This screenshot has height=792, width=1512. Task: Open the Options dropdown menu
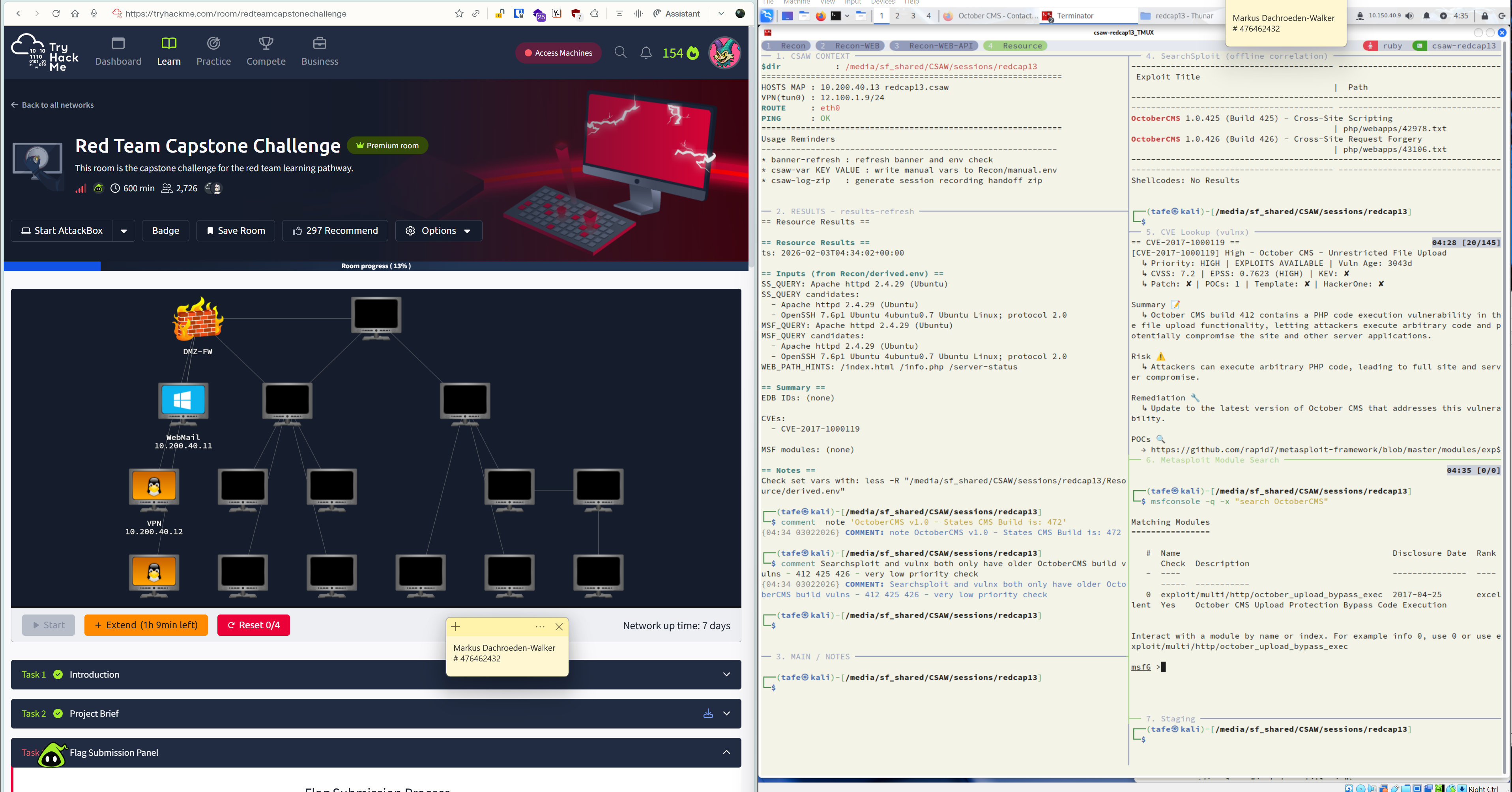click(x=438, y=231)
